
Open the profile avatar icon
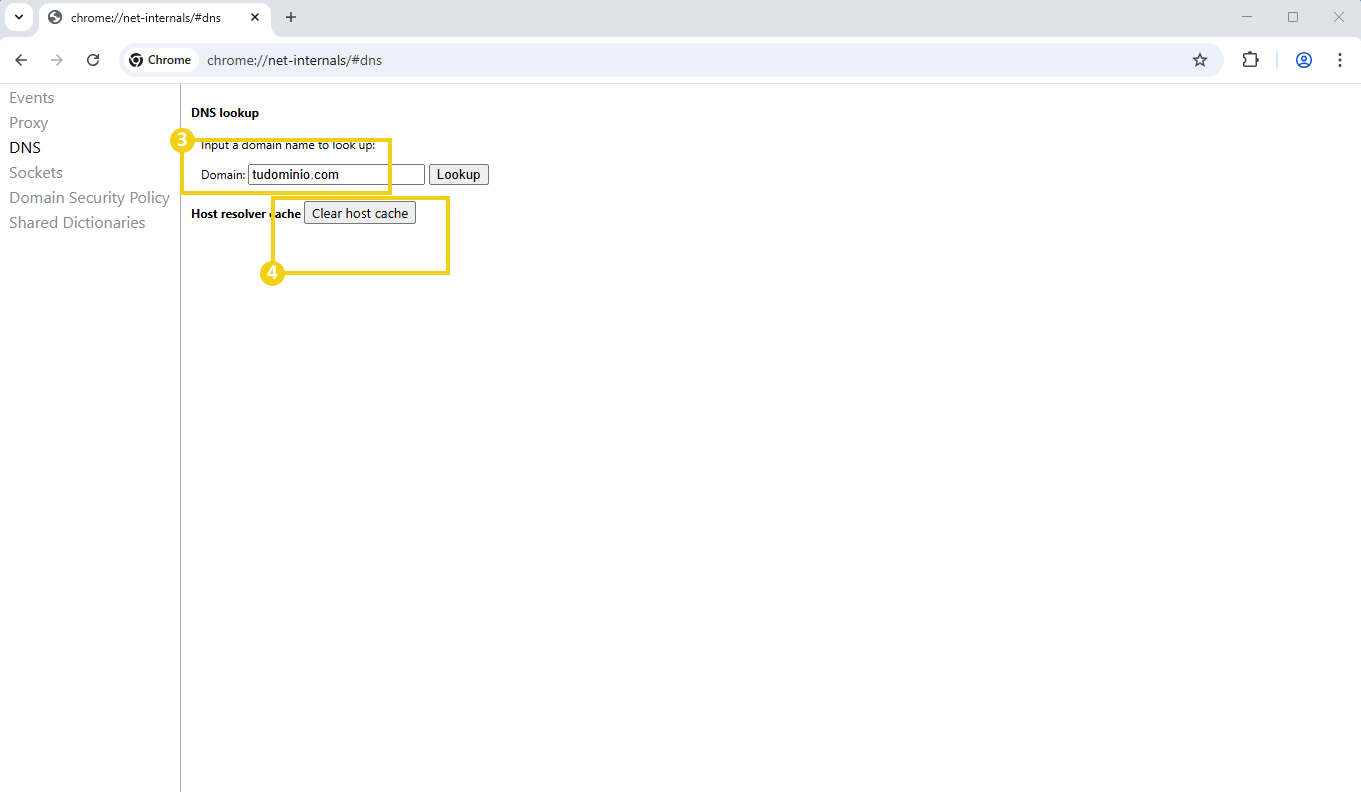pyautogui.click(x=1303, y=60)
